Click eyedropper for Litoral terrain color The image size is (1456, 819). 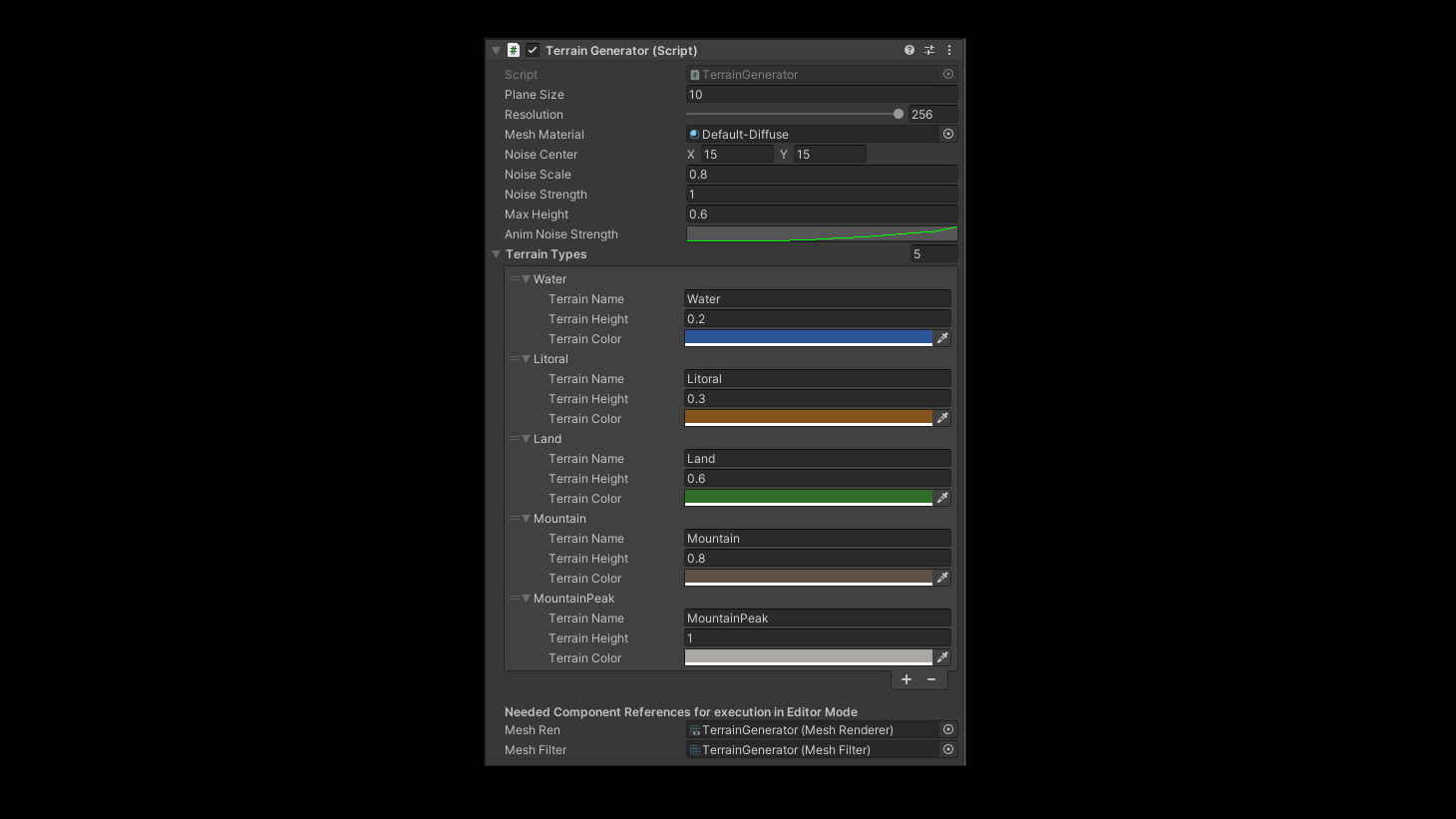click(x=942, y=418)
